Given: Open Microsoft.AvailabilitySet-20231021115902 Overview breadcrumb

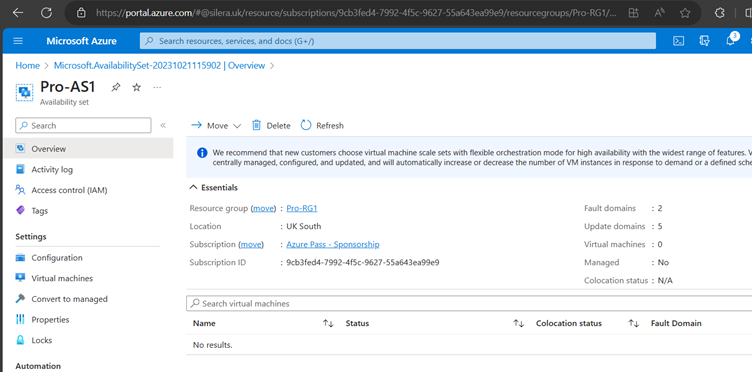Looking at the screenshot, I should 159,66.
